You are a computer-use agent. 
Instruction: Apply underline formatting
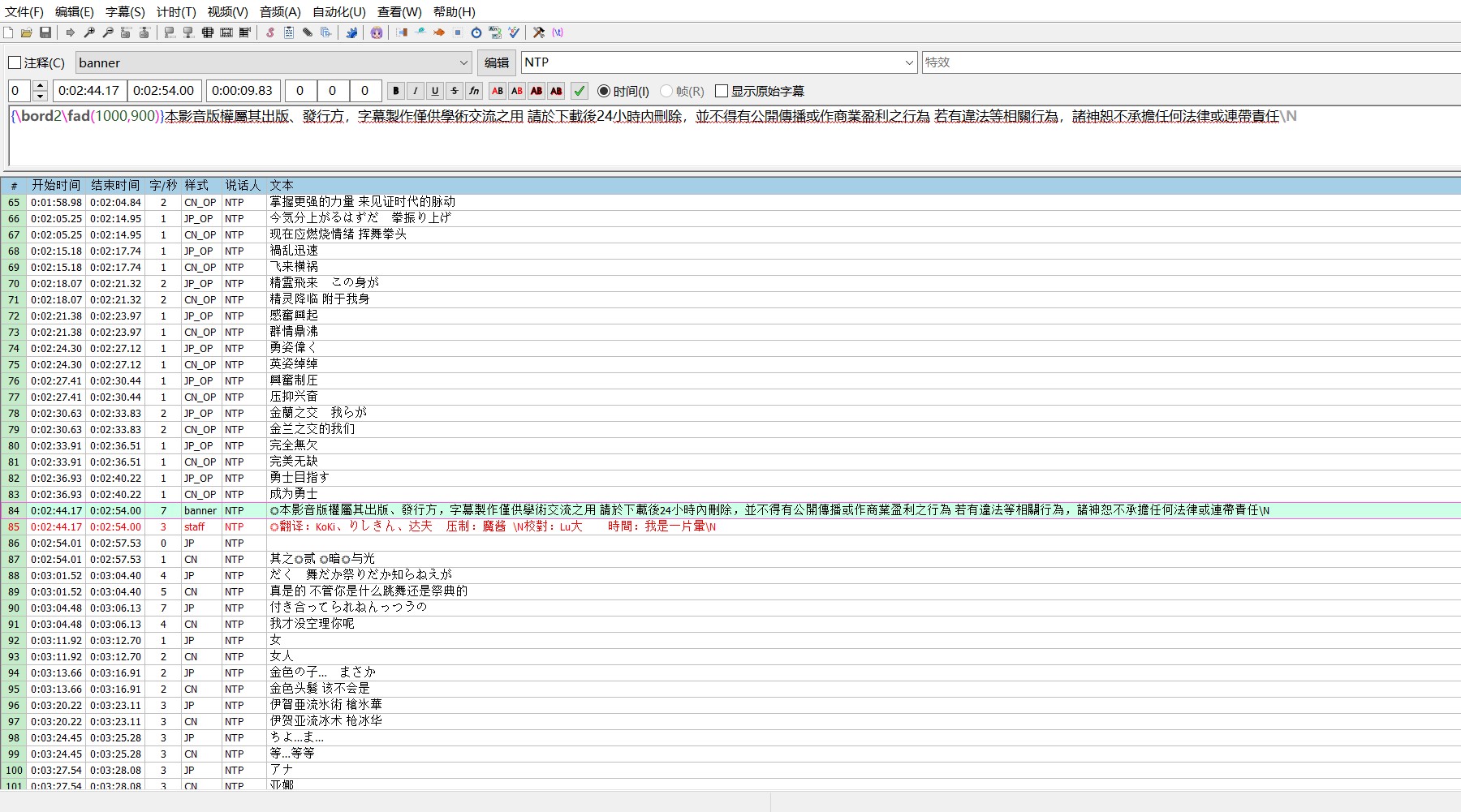click(435, 91)
